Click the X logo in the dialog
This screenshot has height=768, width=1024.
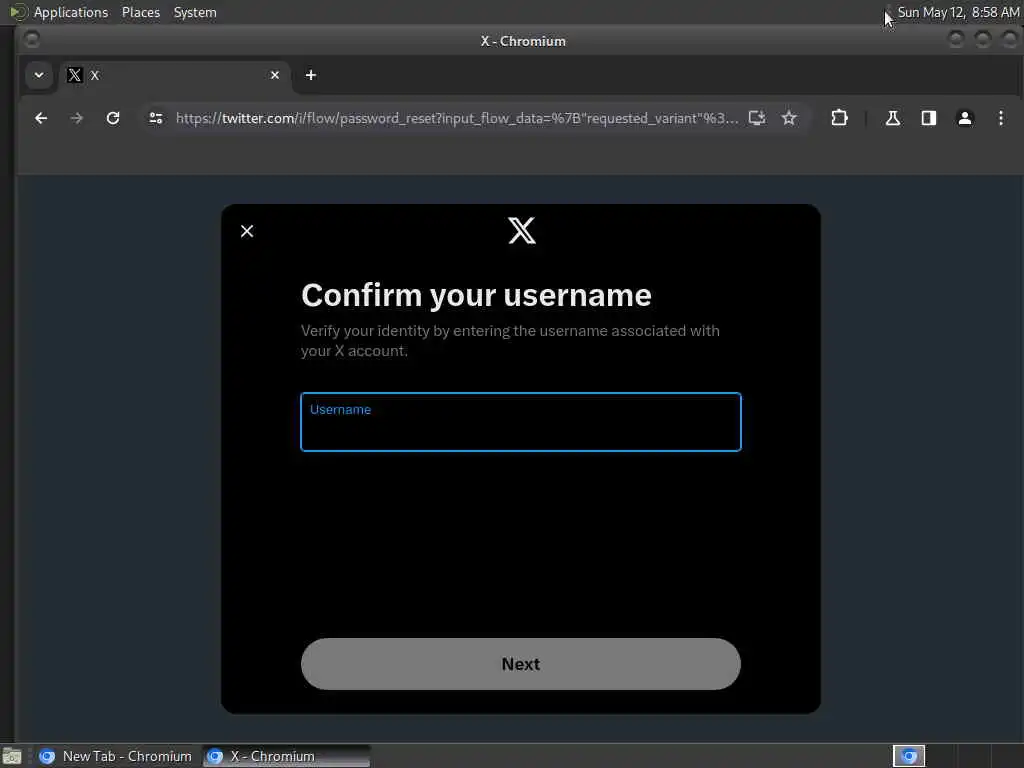coord(522,231)
